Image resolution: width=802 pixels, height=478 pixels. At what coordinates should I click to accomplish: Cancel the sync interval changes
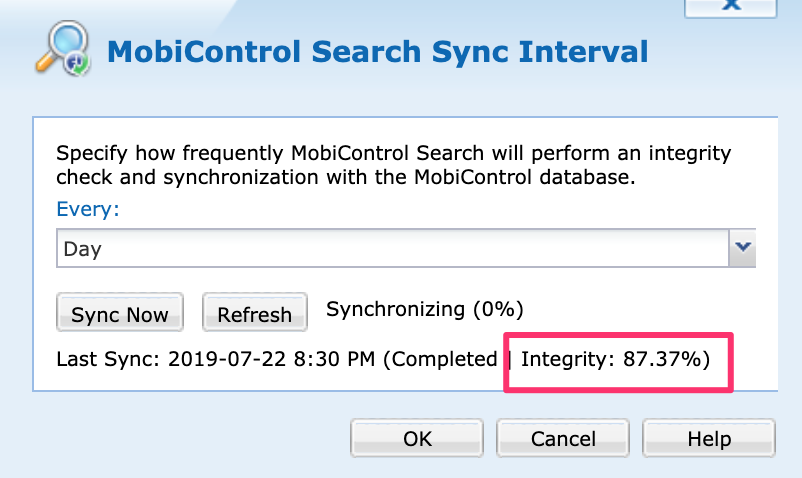(x=563, y=438)
